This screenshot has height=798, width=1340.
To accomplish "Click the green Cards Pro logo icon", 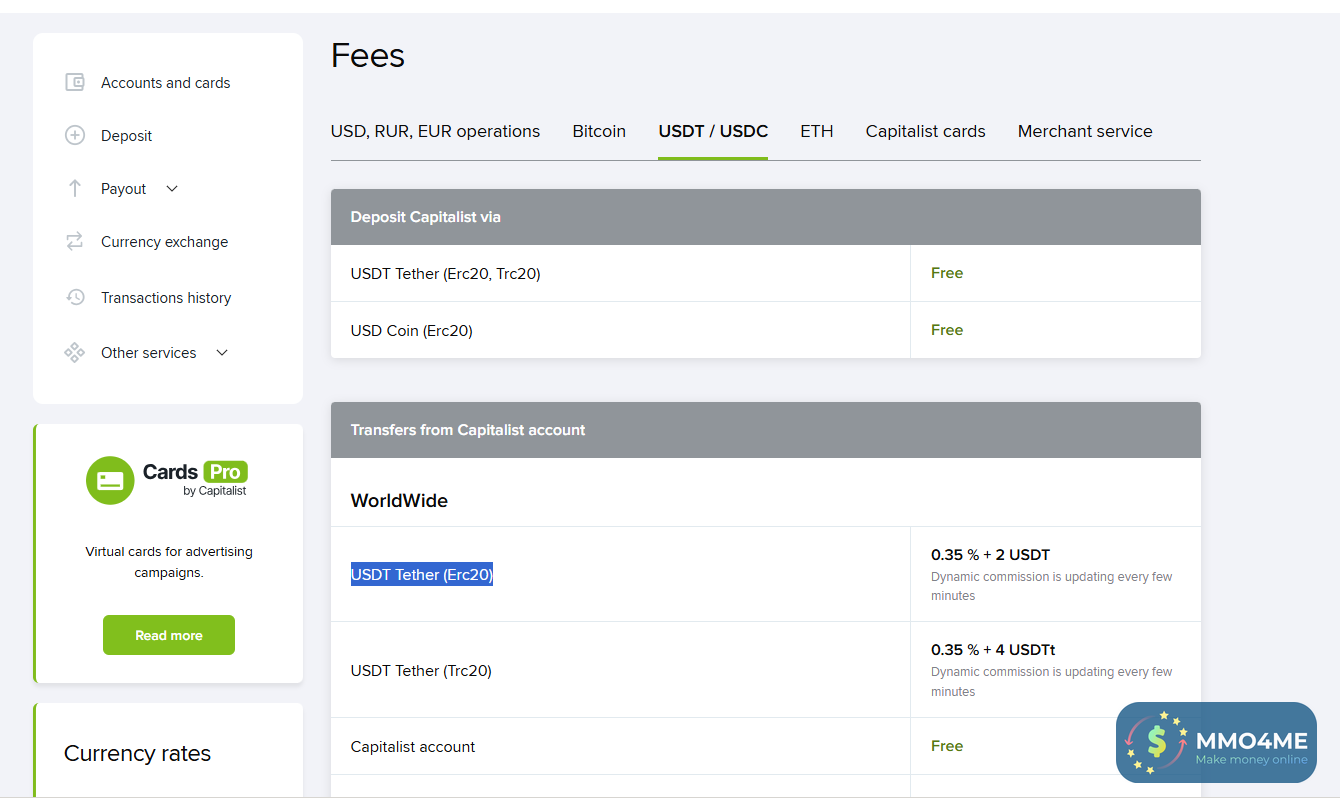I will point(110,480).
